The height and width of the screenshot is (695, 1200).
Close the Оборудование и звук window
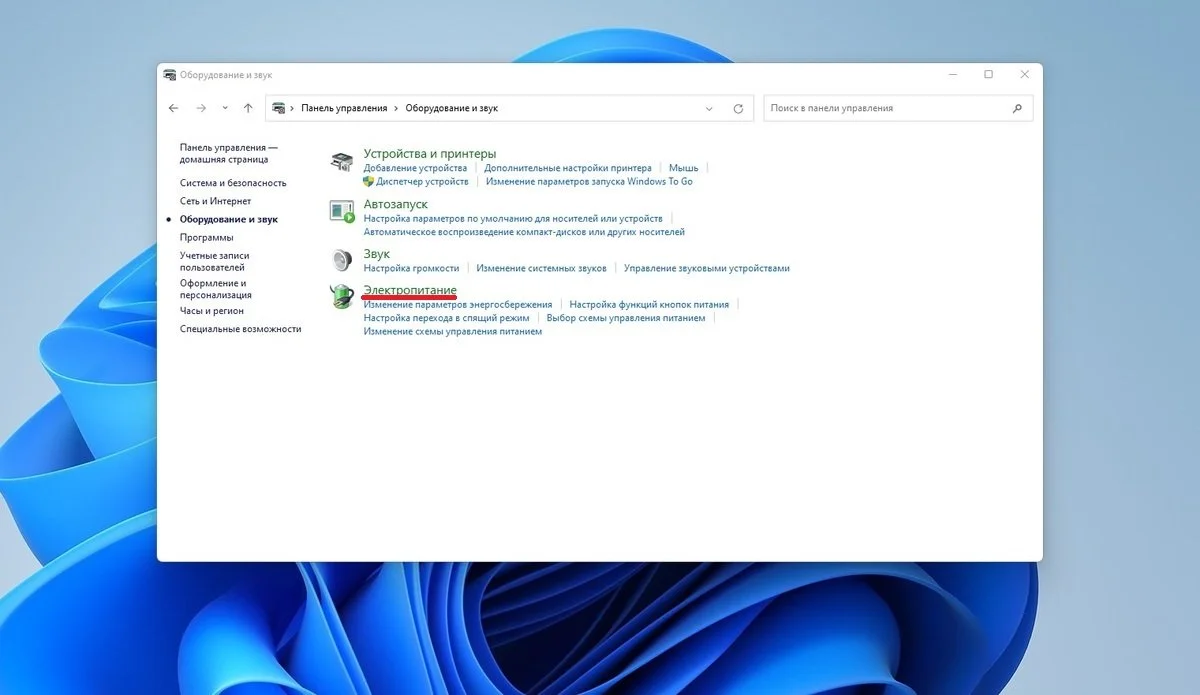click(1024, 75)
